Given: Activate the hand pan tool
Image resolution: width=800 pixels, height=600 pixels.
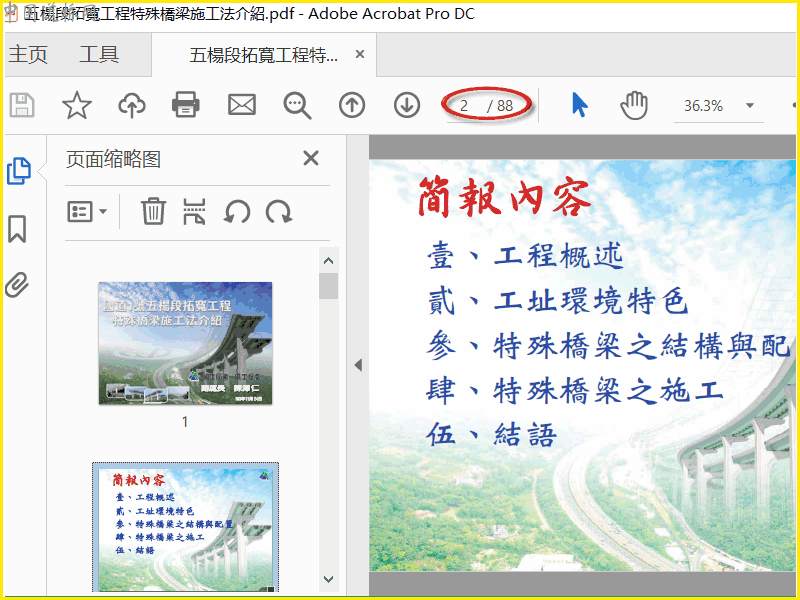Looking at the screenshot, I should click(634, 105).
